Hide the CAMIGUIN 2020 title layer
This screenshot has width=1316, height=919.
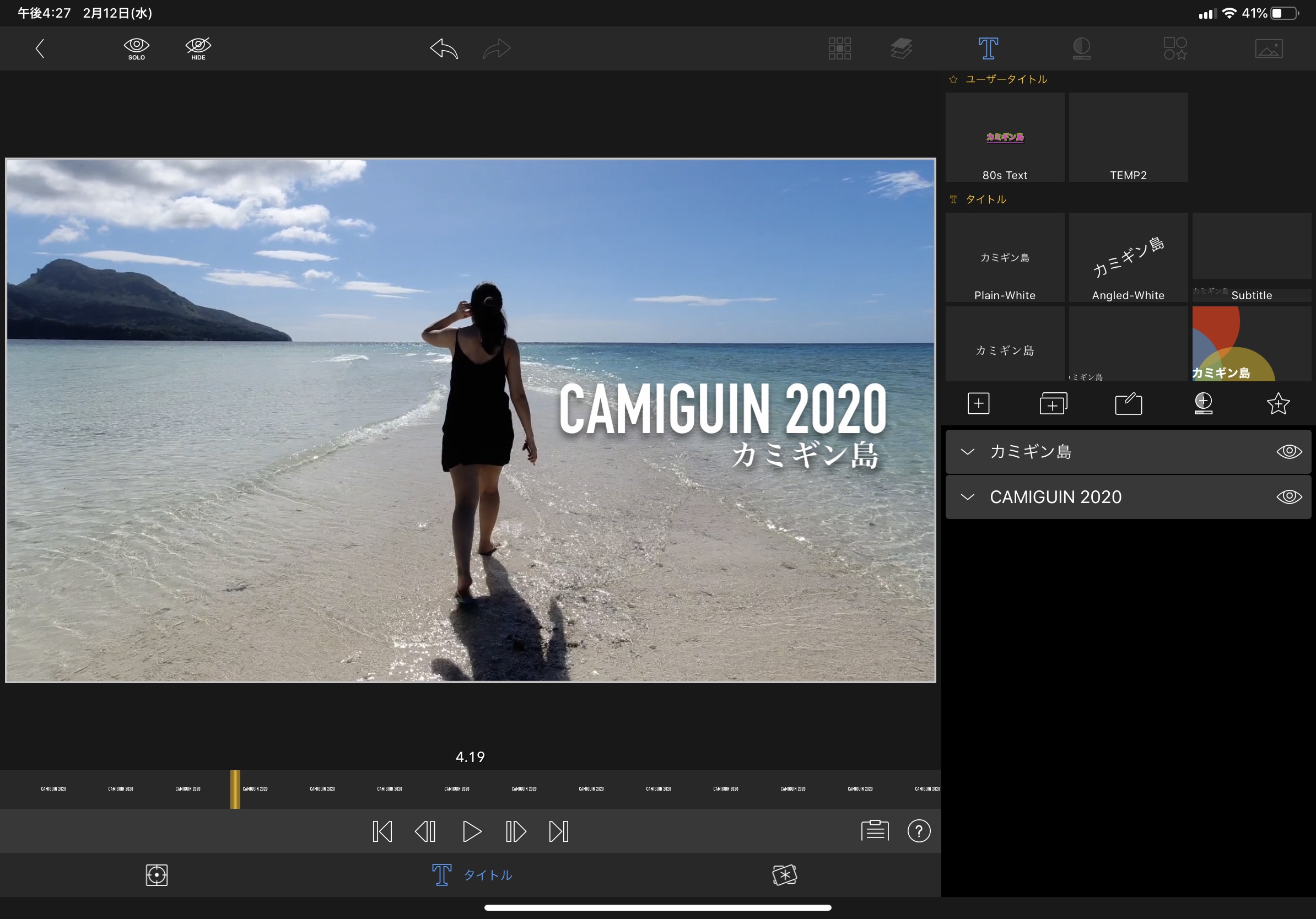coord(1288,497)
